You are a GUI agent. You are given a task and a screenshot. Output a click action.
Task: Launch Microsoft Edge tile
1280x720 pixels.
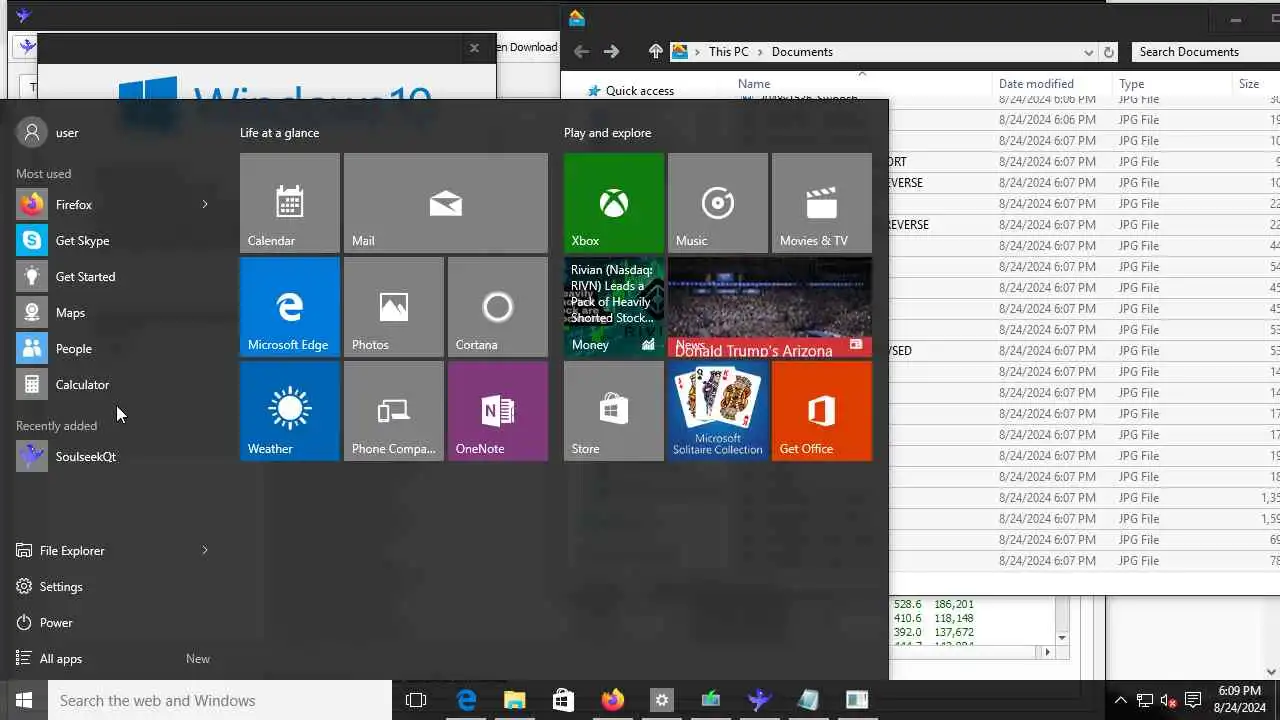point(290,307)
